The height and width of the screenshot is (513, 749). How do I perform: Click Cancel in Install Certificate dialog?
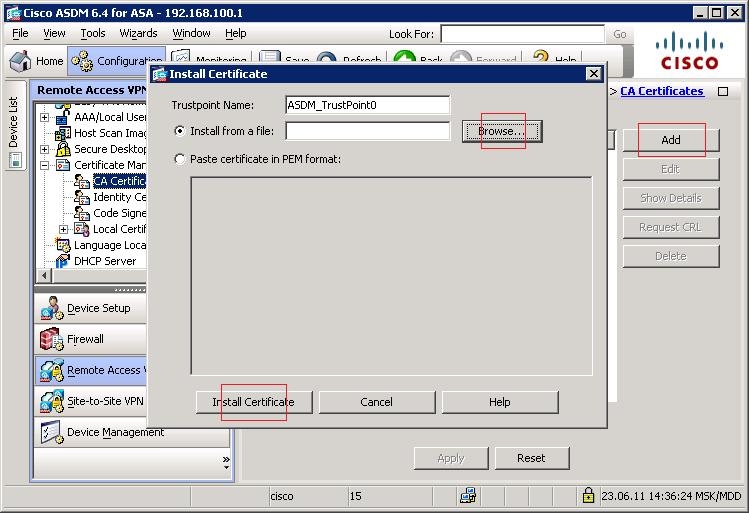[377, 402]
